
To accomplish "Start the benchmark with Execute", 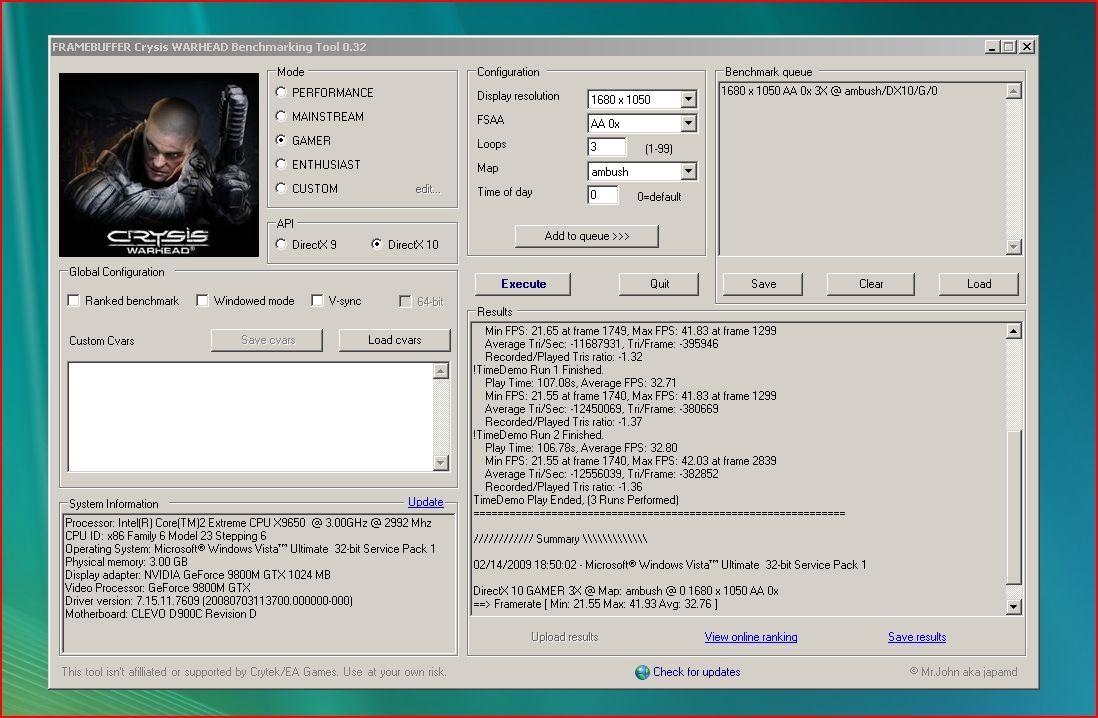I will (x=523, y=284).
